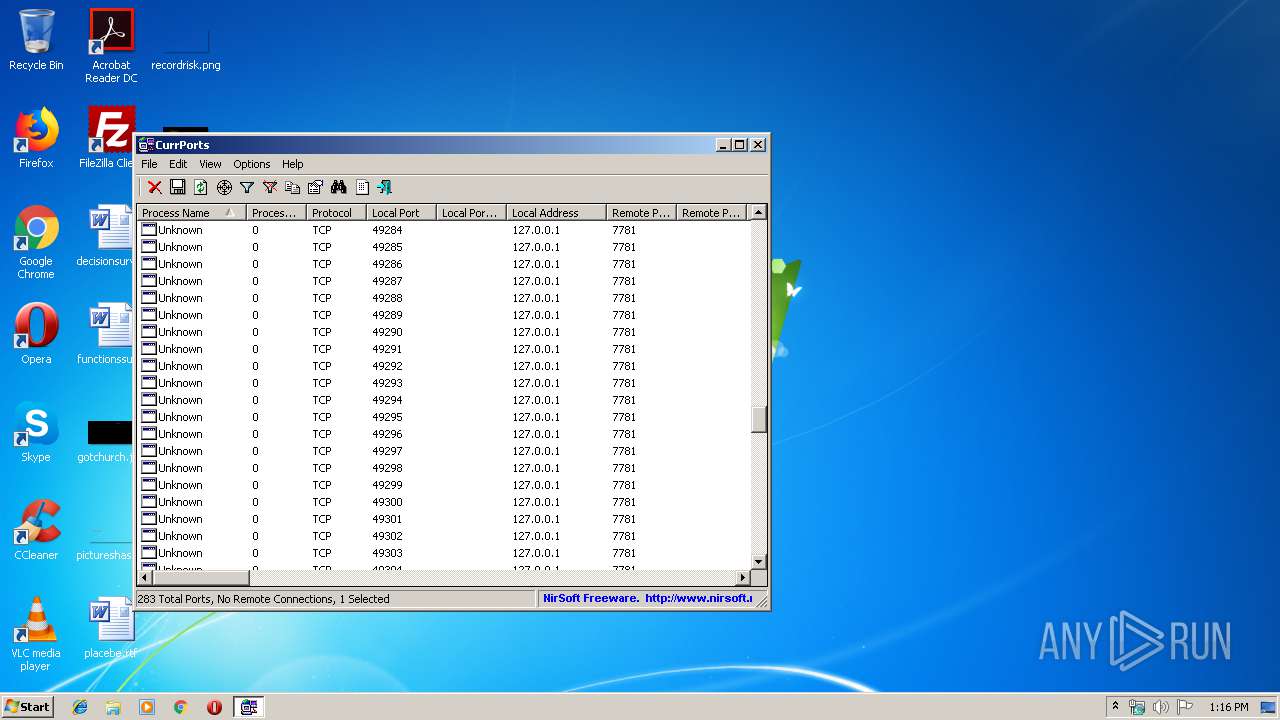
Task: Click the vertical scrollbar up arrow
Action: tap(759, 212)
